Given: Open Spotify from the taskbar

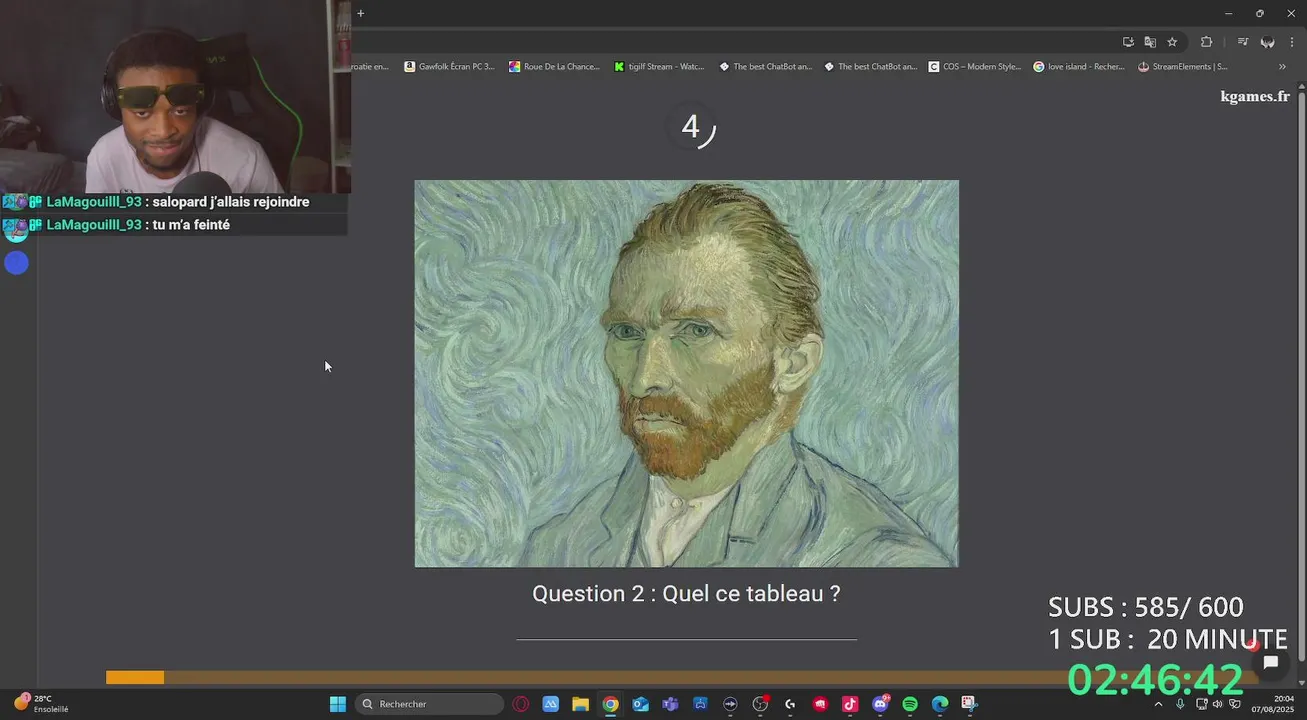Looking at the screenshot, I should coord(910,704).
